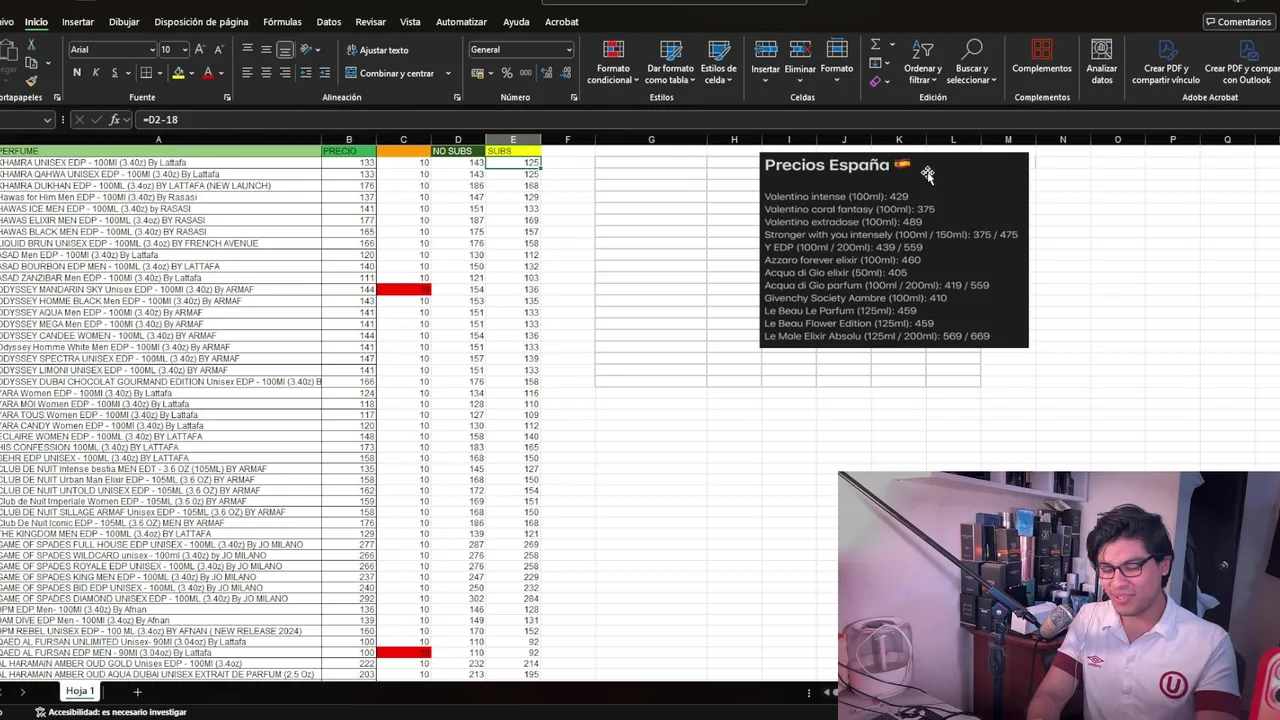Screen dimensions: 1280x720
Task: Click Combinar y centrar button
Action: (x=390, y=73)
